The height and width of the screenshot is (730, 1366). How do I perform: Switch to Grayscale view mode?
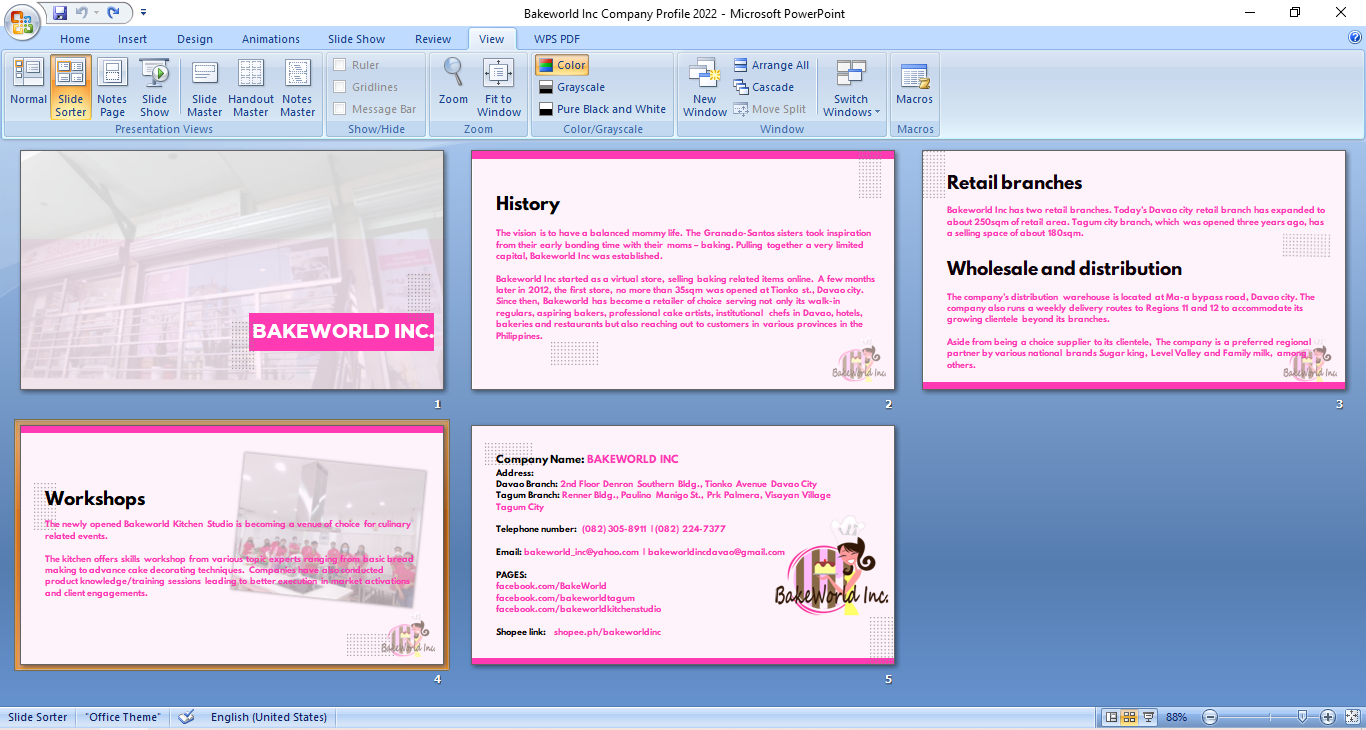(x=571, y=87)
